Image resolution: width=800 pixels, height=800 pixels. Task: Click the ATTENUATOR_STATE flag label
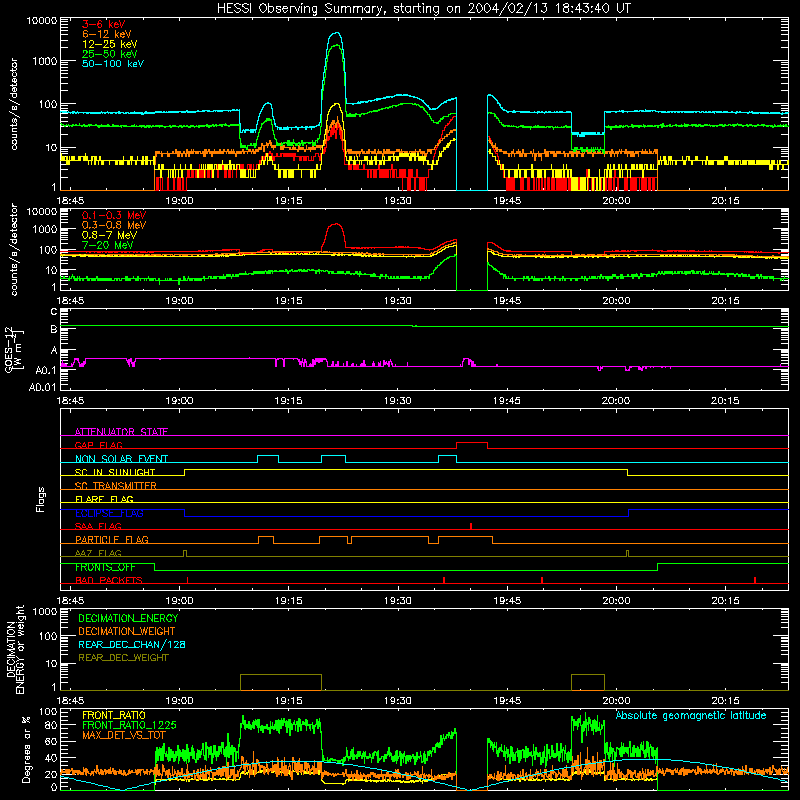point(121,432)
